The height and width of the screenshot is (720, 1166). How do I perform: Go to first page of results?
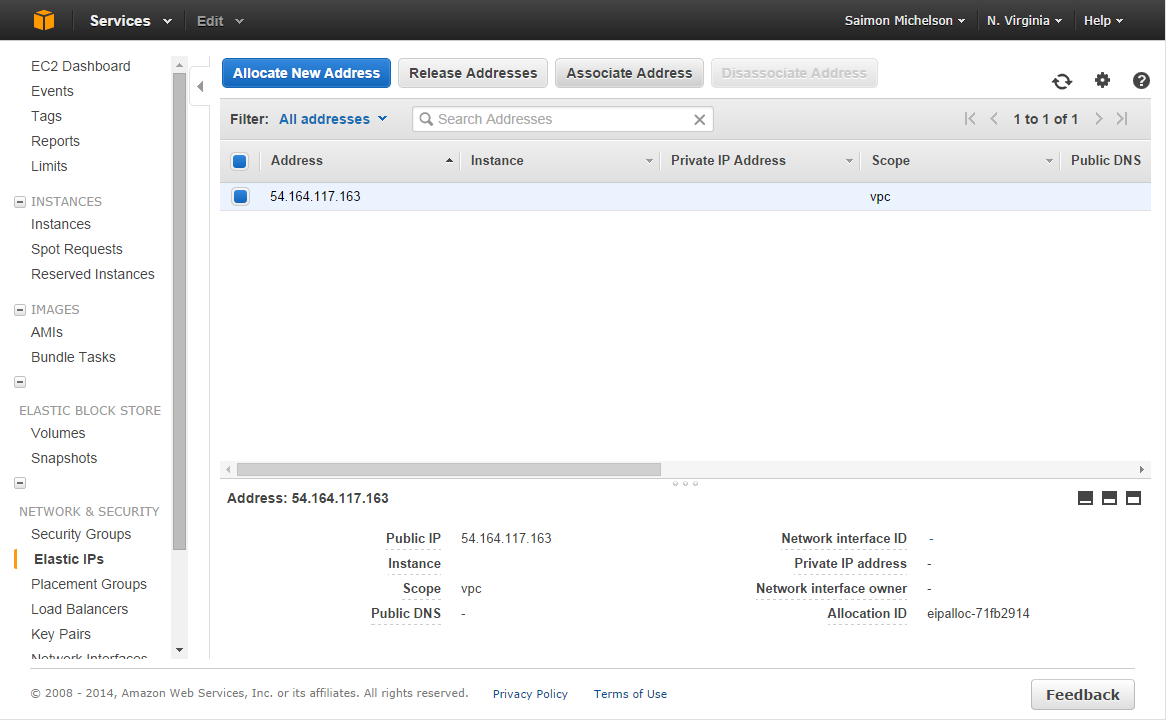pyautogui.click(x=970, y=119)
